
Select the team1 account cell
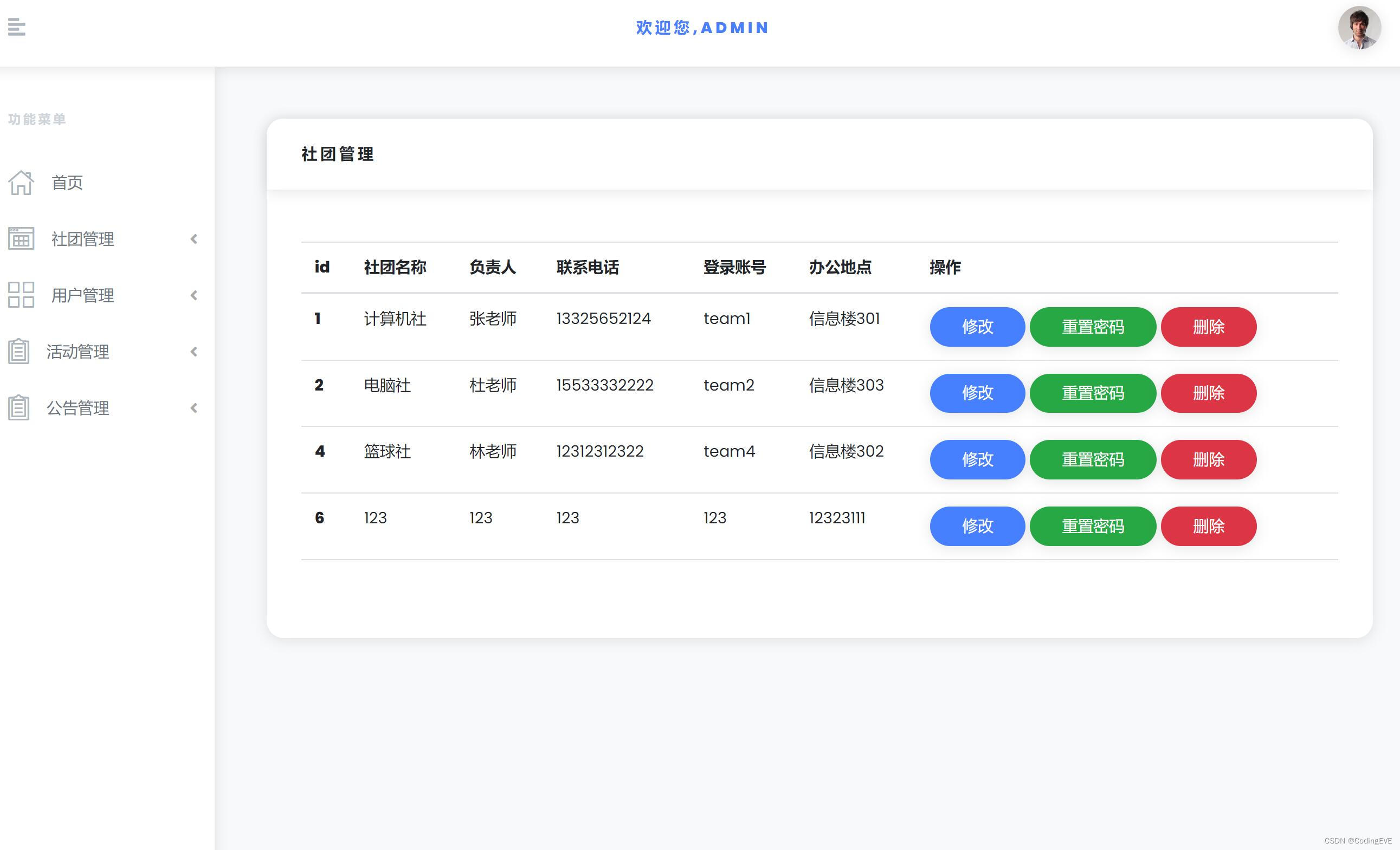coord(727,319)
